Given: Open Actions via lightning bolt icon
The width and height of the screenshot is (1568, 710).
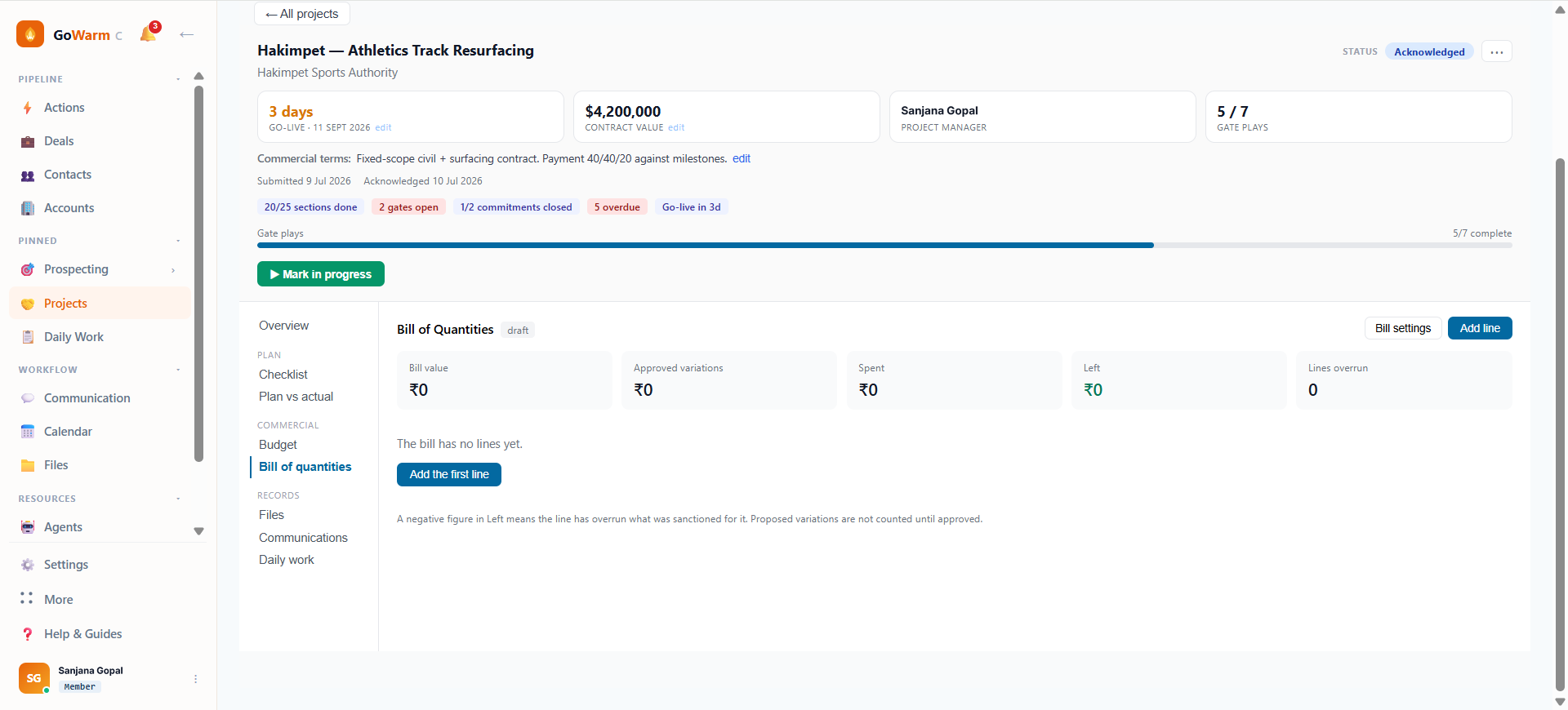Looking at the screenshot, I should pos(28,108).
